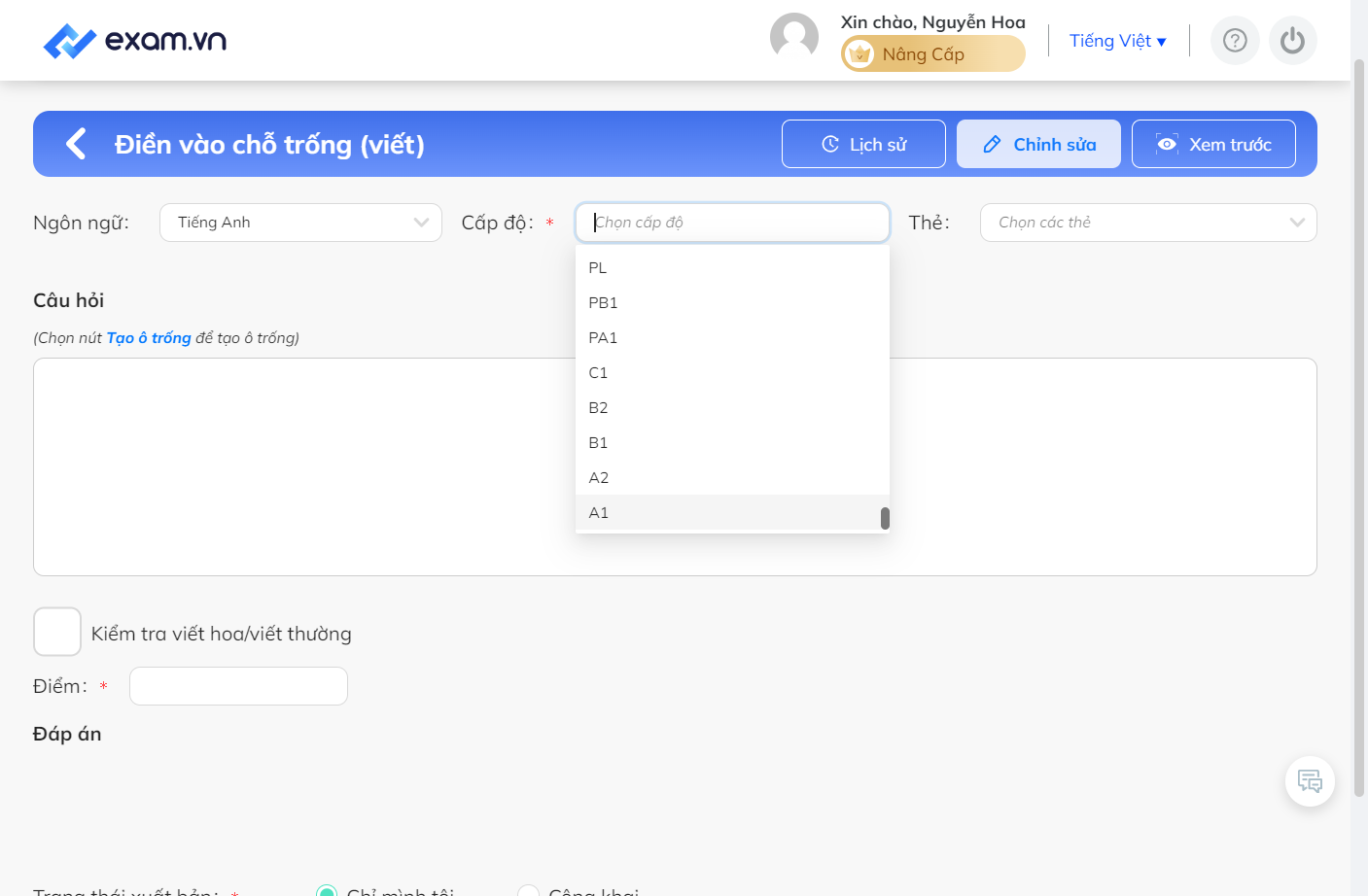Open the Tiếng Việt language dropdown
The height and width of the screenshot is (896, 1368).
point(1117,41)
